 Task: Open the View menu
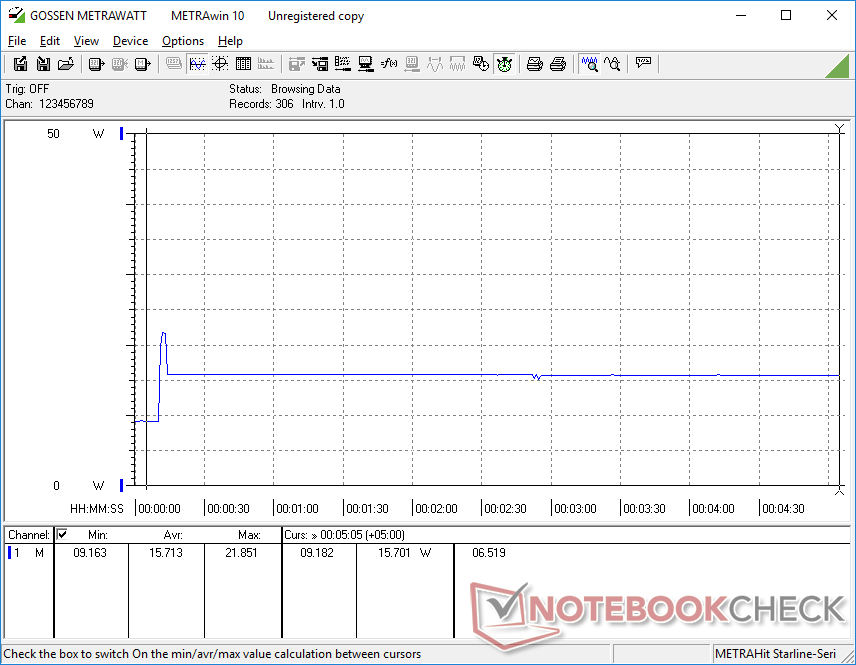pyautogui.click(x=86, y=41)
